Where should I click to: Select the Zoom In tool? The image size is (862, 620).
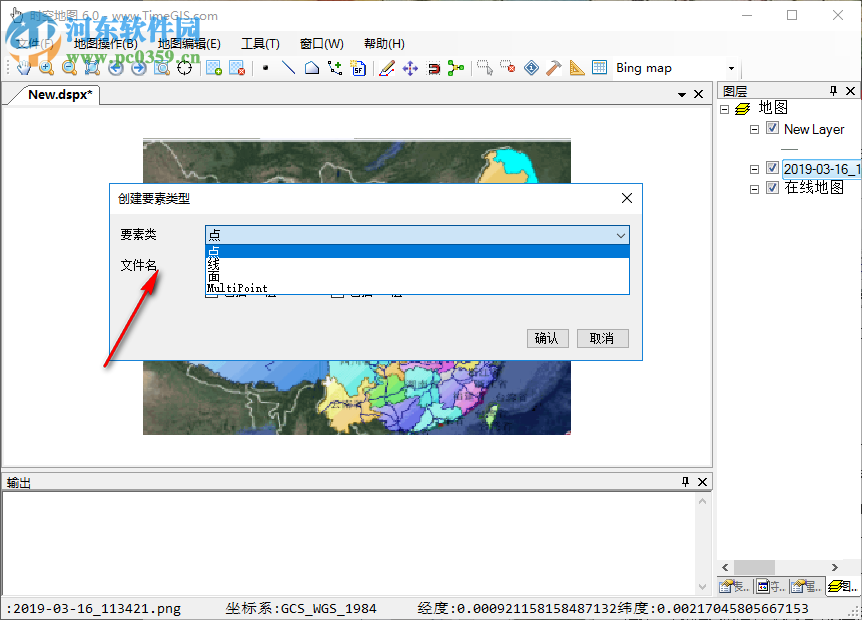click(x=45, y=67)
